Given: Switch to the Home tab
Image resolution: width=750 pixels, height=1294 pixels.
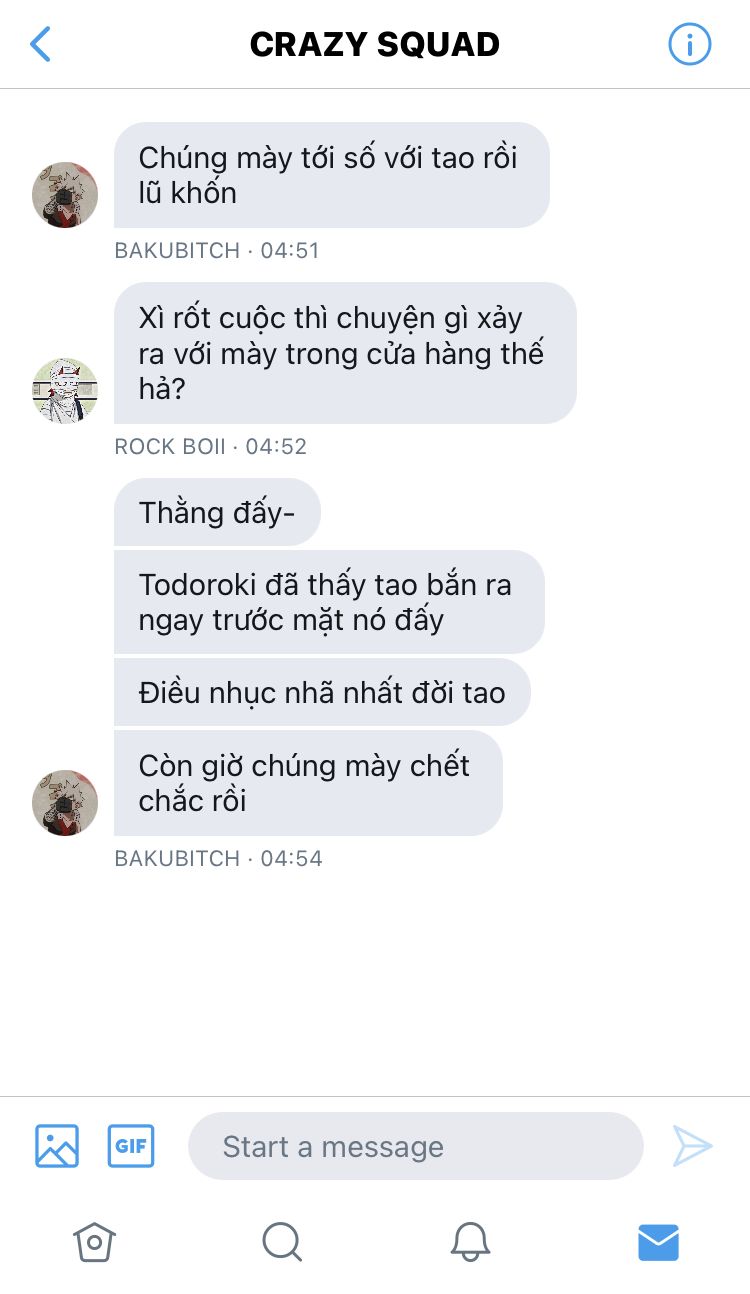Looking at the screenshot, I should point(94,1242).
